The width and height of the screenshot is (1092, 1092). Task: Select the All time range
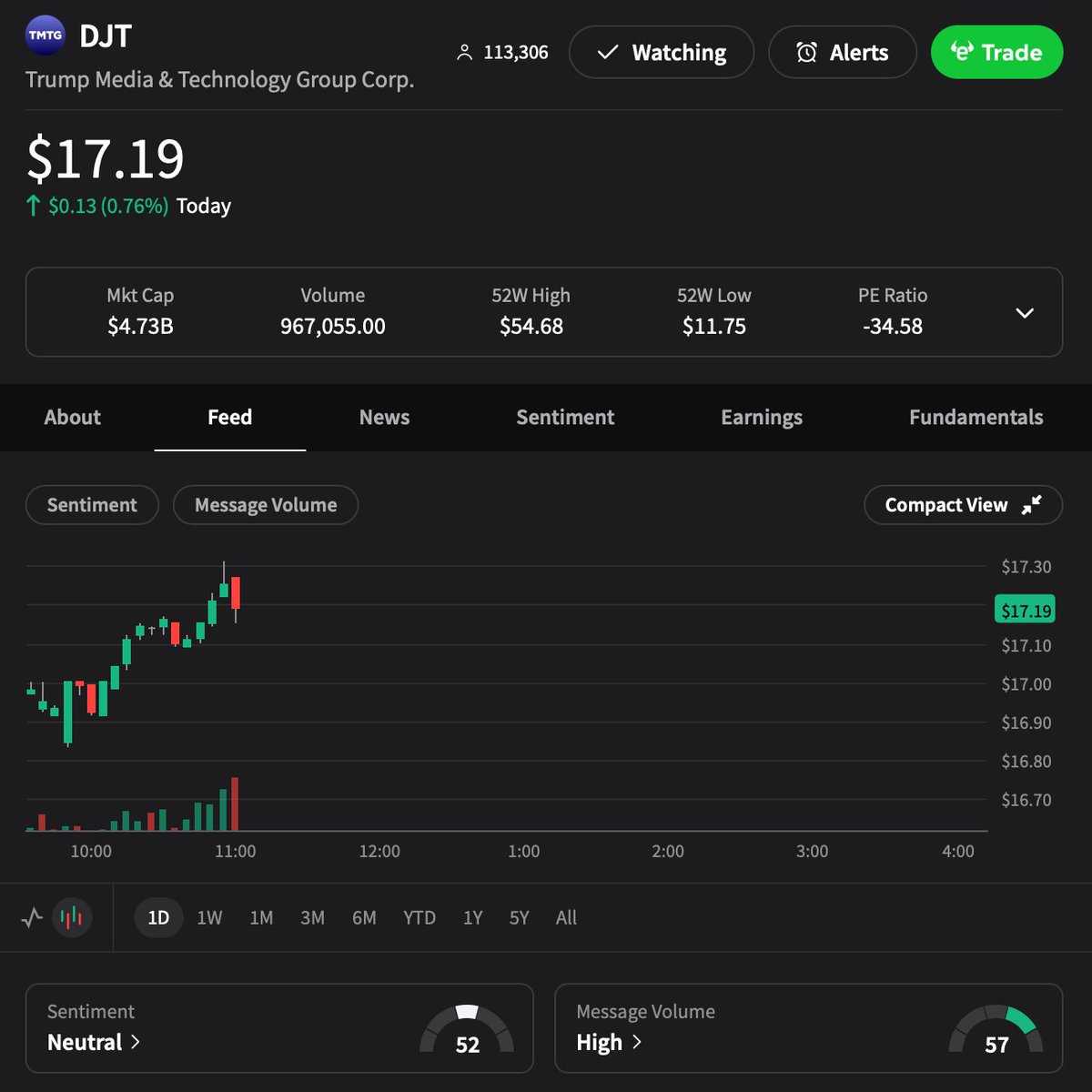click(566, 917)
